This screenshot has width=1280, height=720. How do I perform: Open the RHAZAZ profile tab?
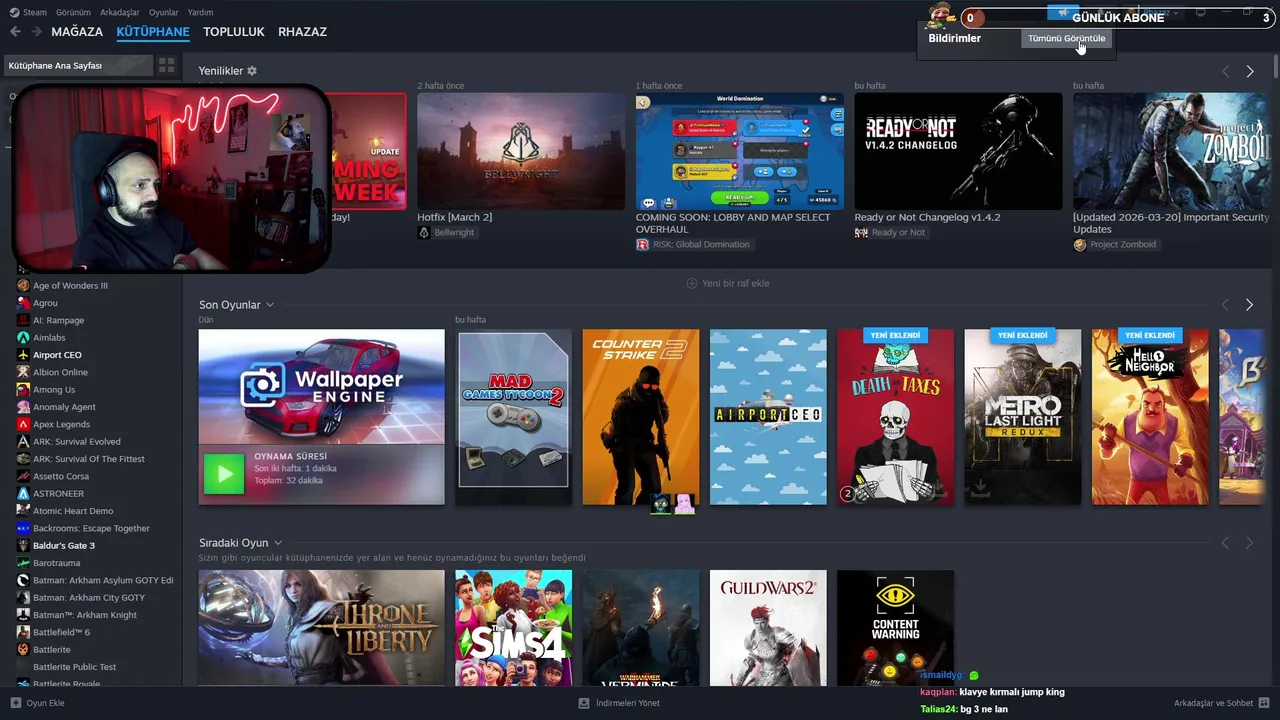(x=303, y=32)
